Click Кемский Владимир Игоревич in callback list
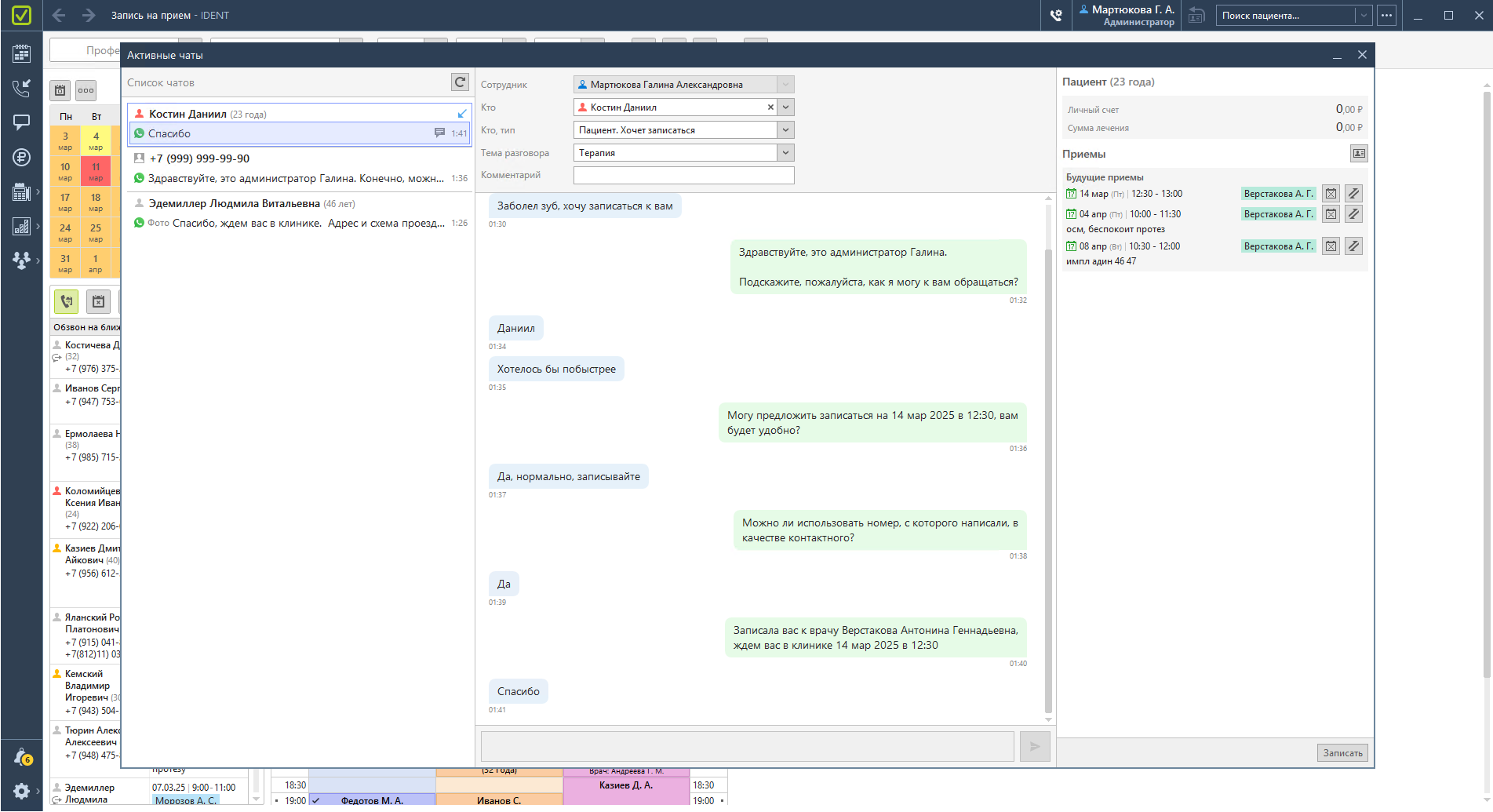Image resolution: width=1493 pixels, height=812 pixels. [86, 692]
